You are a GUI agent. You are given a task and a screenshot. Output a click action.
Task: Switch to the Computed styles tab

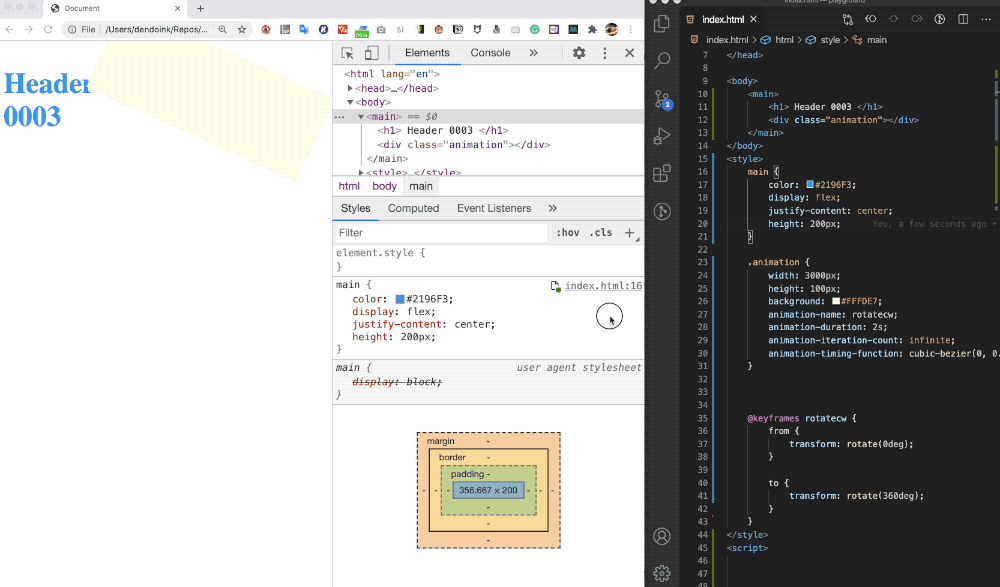tap(413, 208)
